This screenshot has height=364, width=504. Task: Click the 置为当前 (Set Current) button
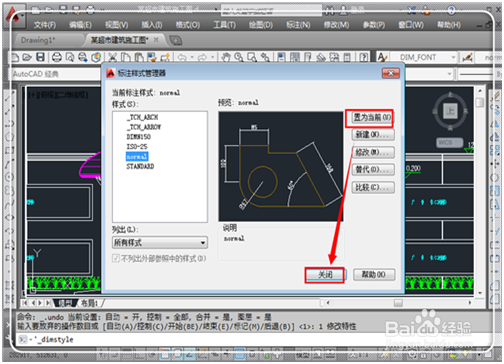click(372, 117)
